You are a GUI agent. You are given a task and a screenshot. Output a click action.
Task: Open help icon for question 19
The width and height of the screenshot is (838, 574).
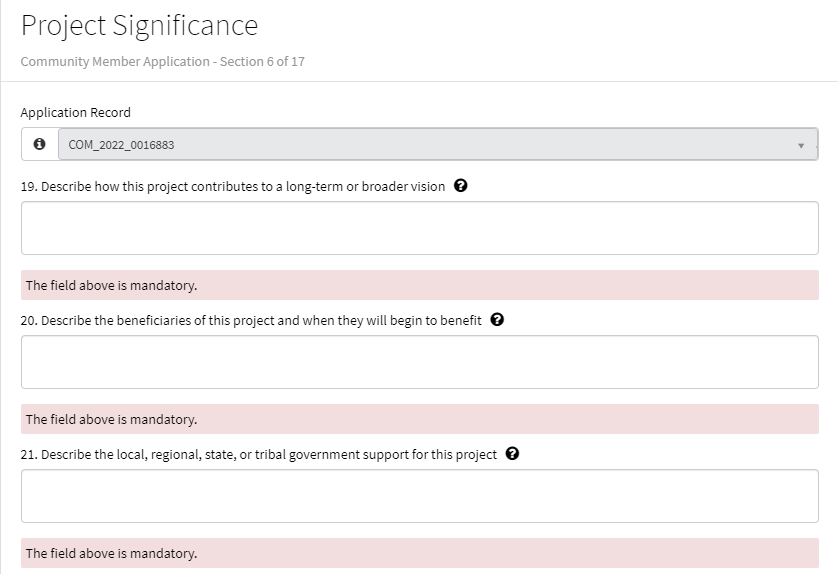[460, 186]
